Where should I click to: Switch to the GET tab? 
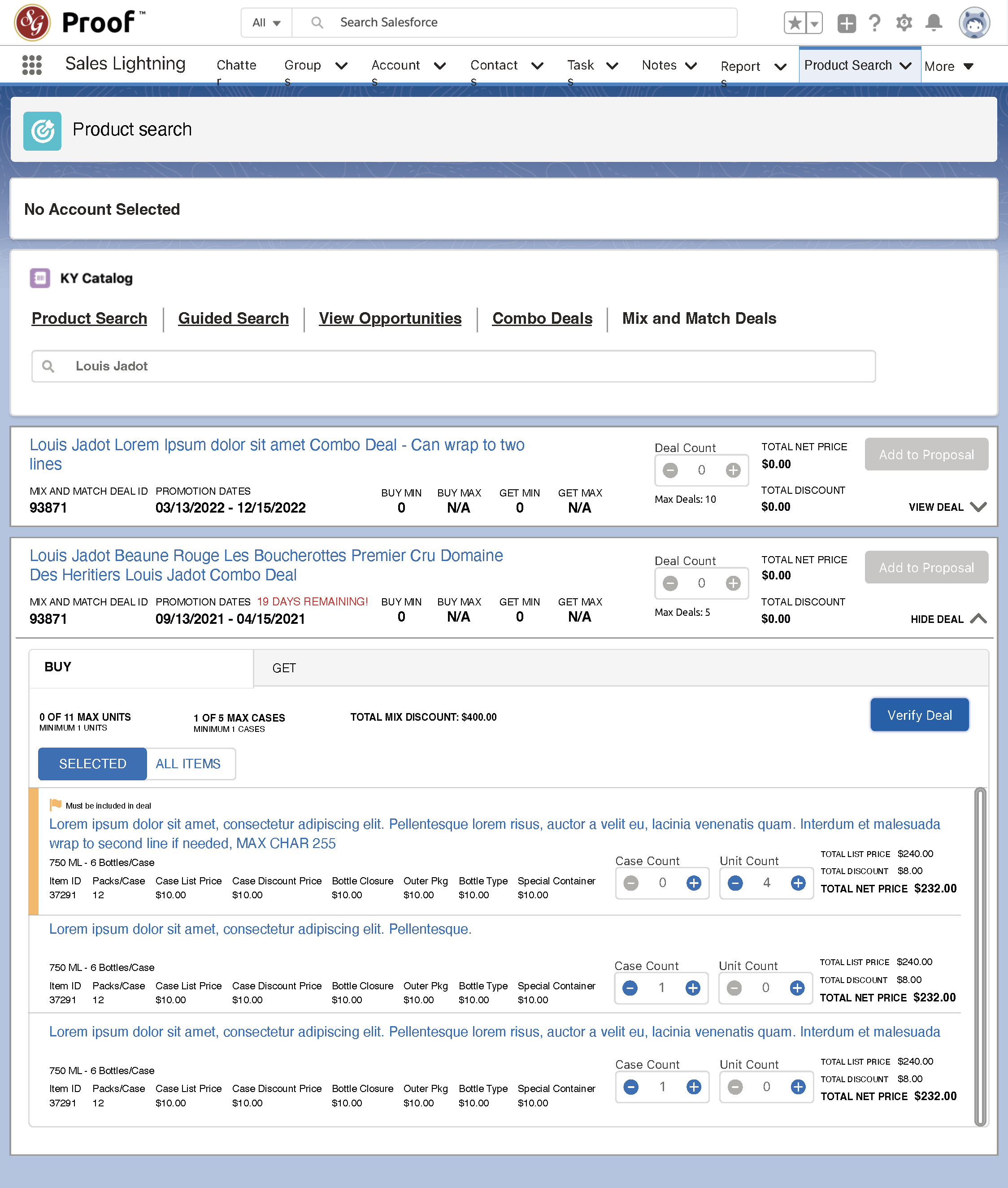coord(284,668)
